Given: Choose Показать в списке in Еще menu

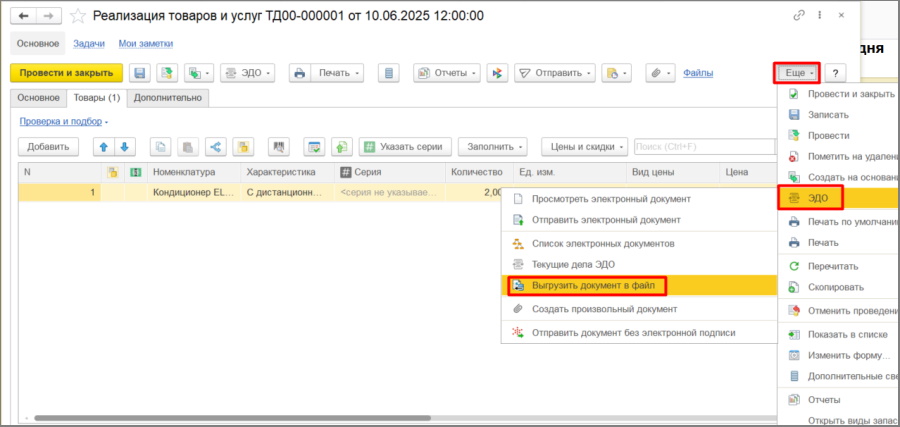Looking at the screenshot, I should click(839, 335).
